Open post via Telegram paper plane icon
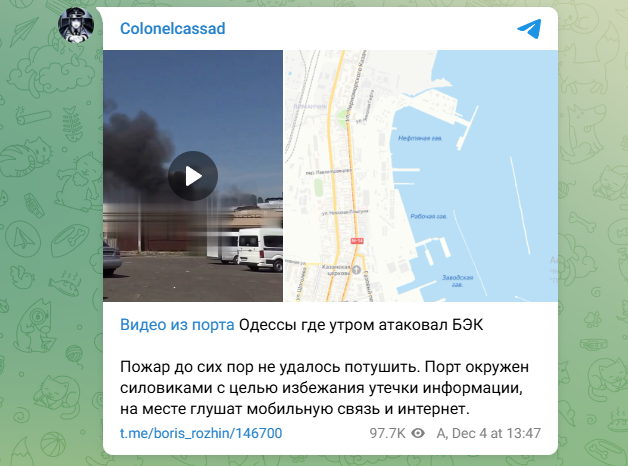The height and width of the screenshot is (466, 628). coord(529,29)
